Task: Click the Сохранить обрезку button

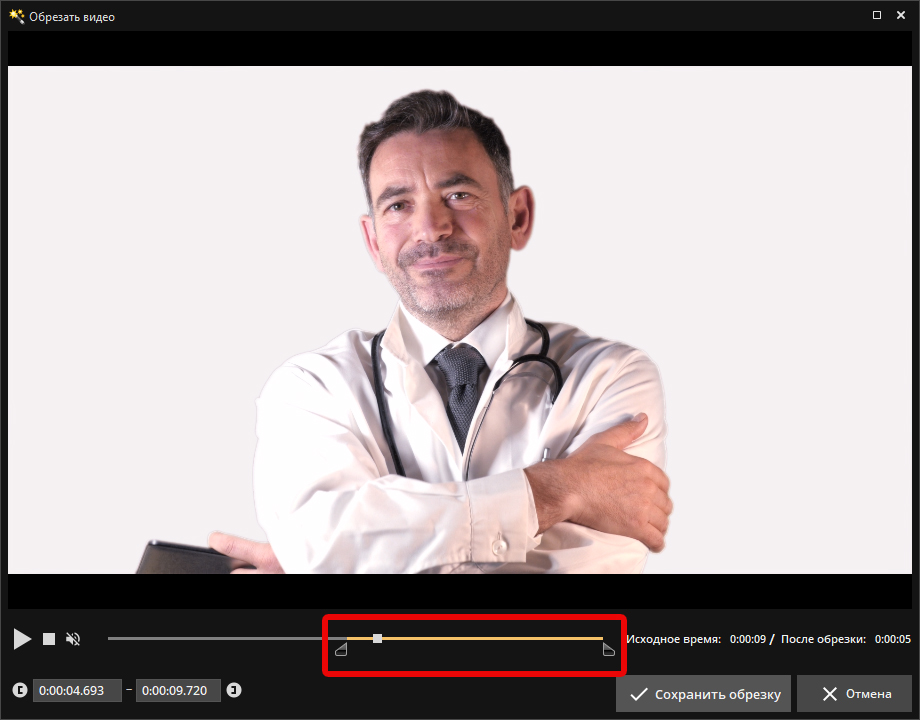Action: pos(703,694)
